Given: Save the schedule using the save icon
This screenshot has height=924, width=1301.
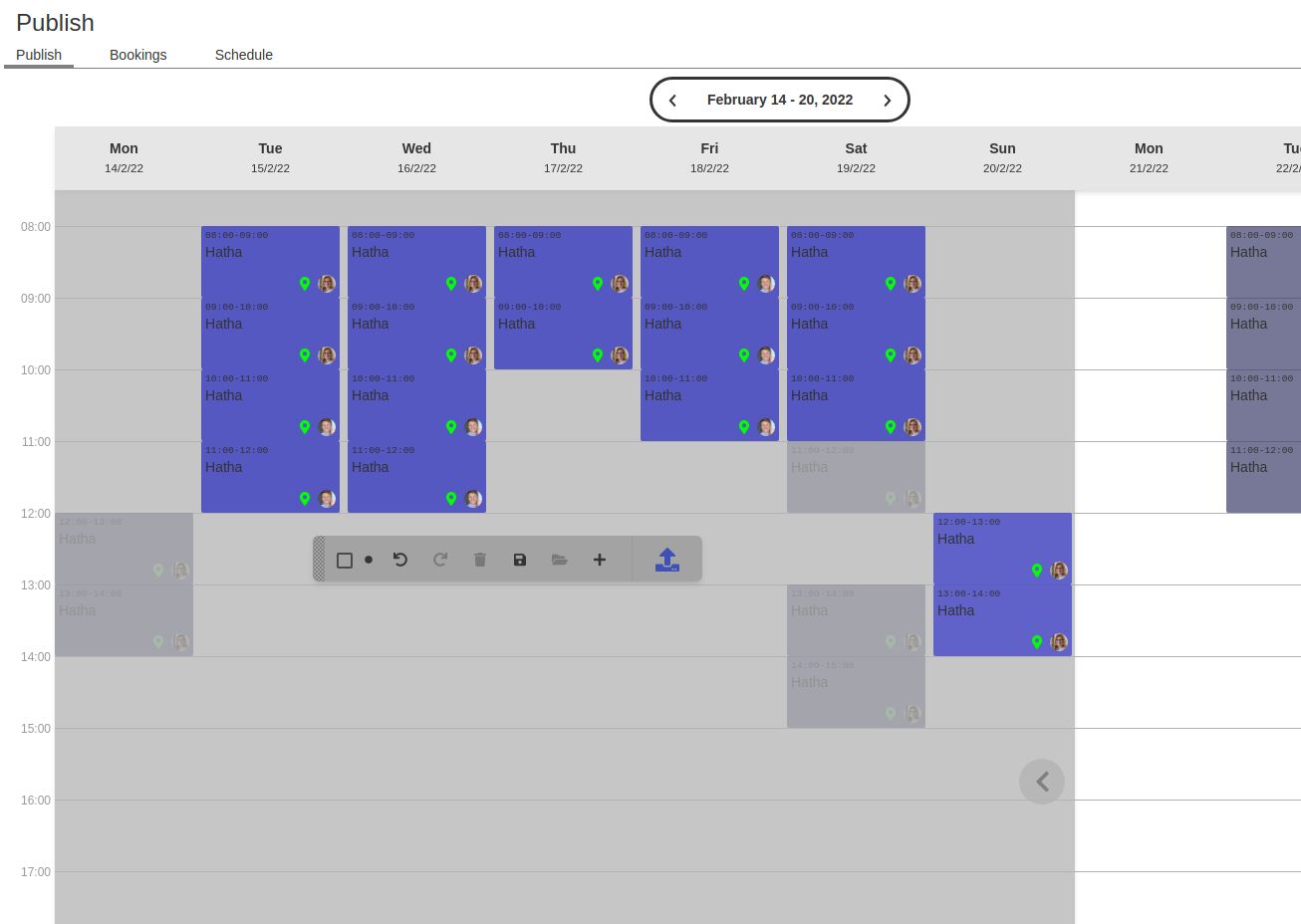Looking at the screenshot, I should pos(520,560).
